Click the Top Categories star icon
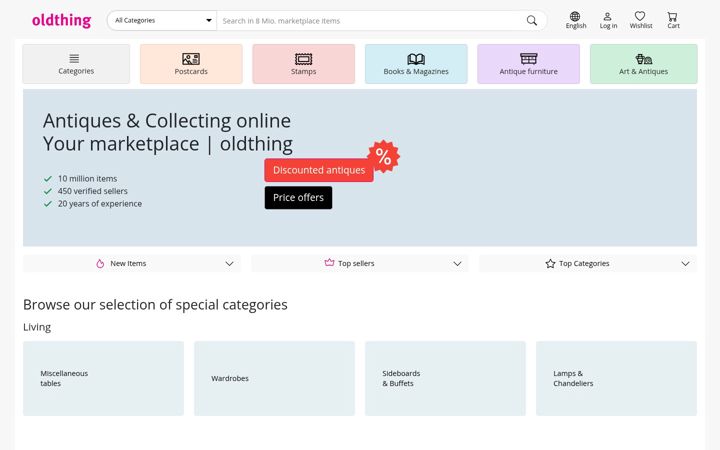 tap(550, 264)
